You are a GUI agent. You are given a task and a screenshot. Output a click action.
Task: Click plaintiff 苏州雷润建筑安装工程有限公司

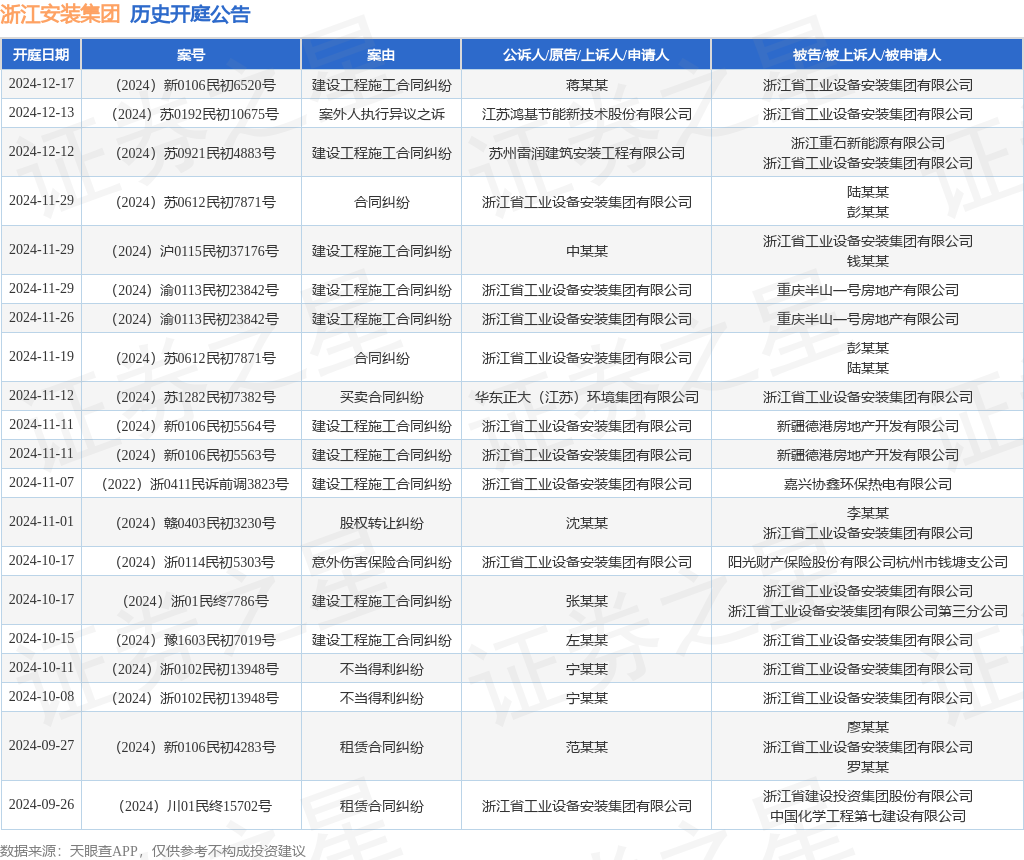coord(586,153)
